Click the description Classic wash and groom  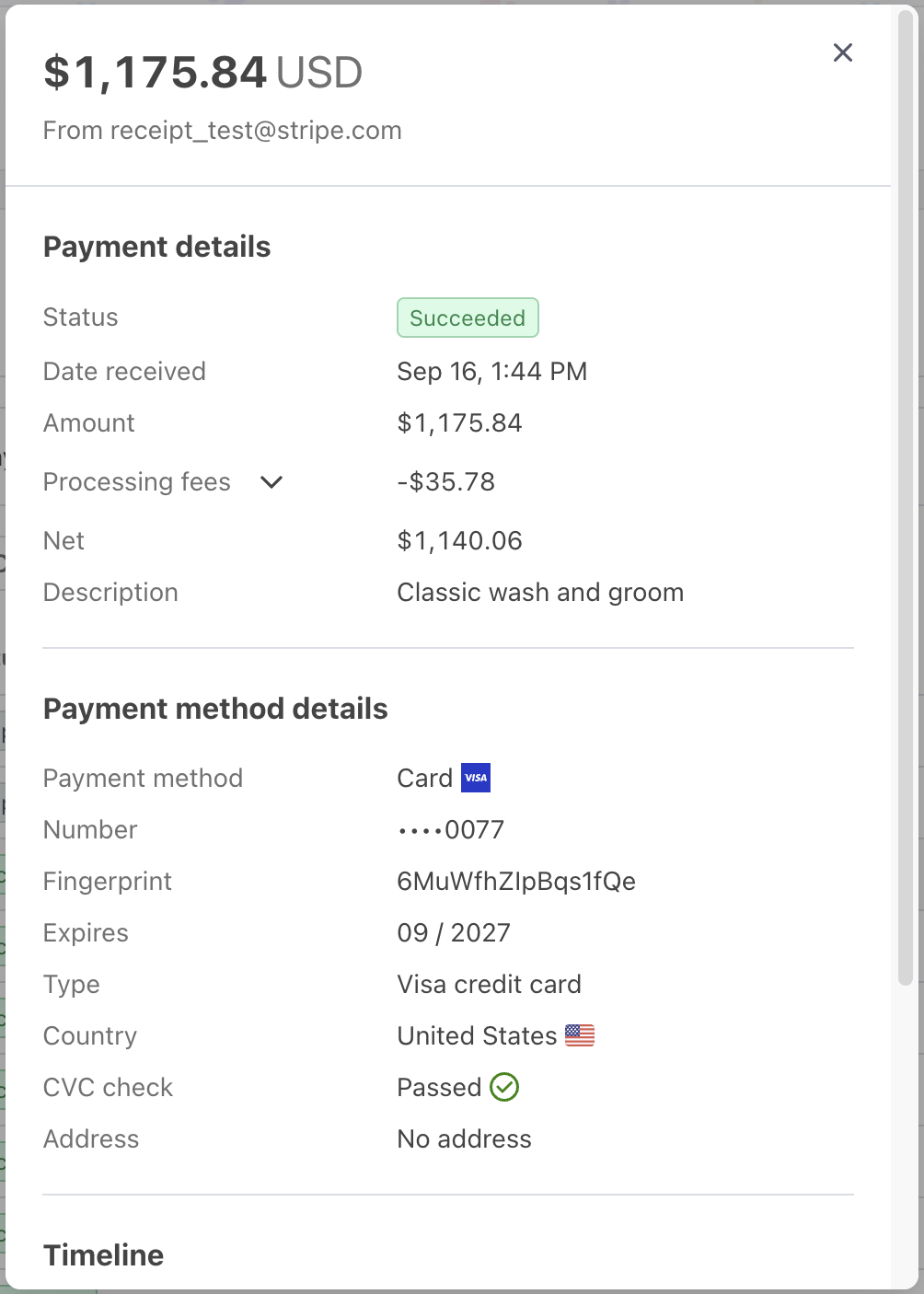pyautogui.click(x=540, y=593)
